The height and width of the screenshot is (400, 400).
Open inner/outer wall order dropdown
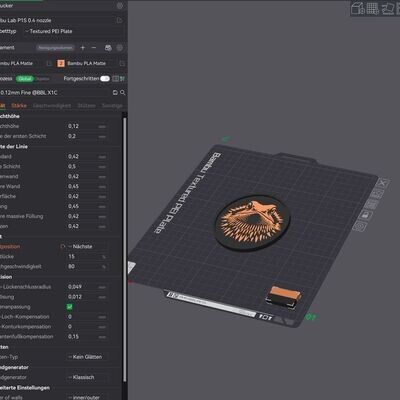click(87, 397)
